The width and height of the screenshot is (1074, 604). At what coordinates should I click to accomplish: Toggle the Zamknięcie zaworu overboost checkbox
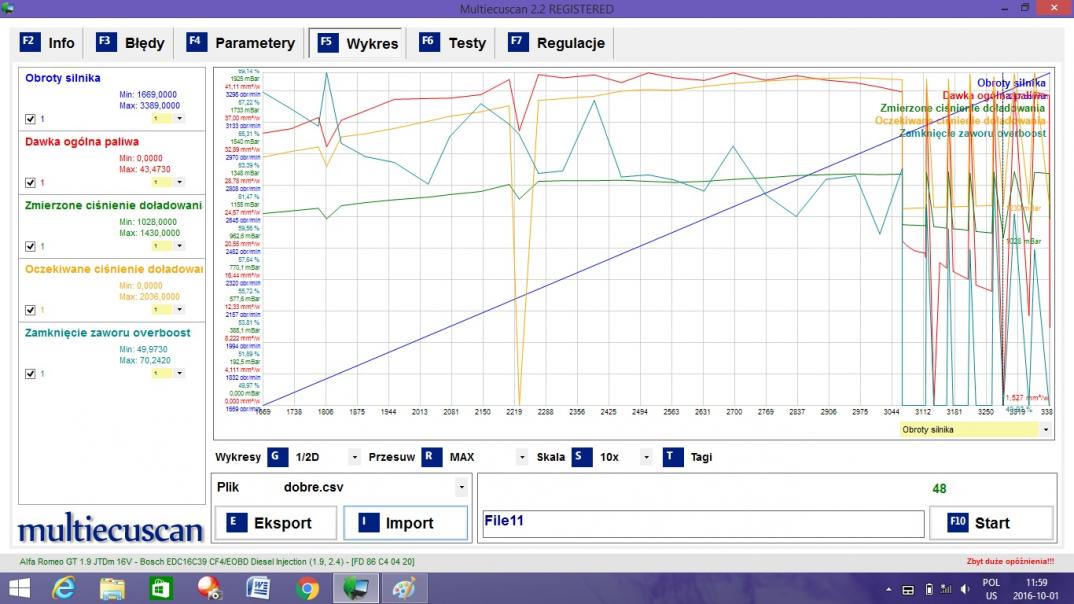click(x=30, y=374)
